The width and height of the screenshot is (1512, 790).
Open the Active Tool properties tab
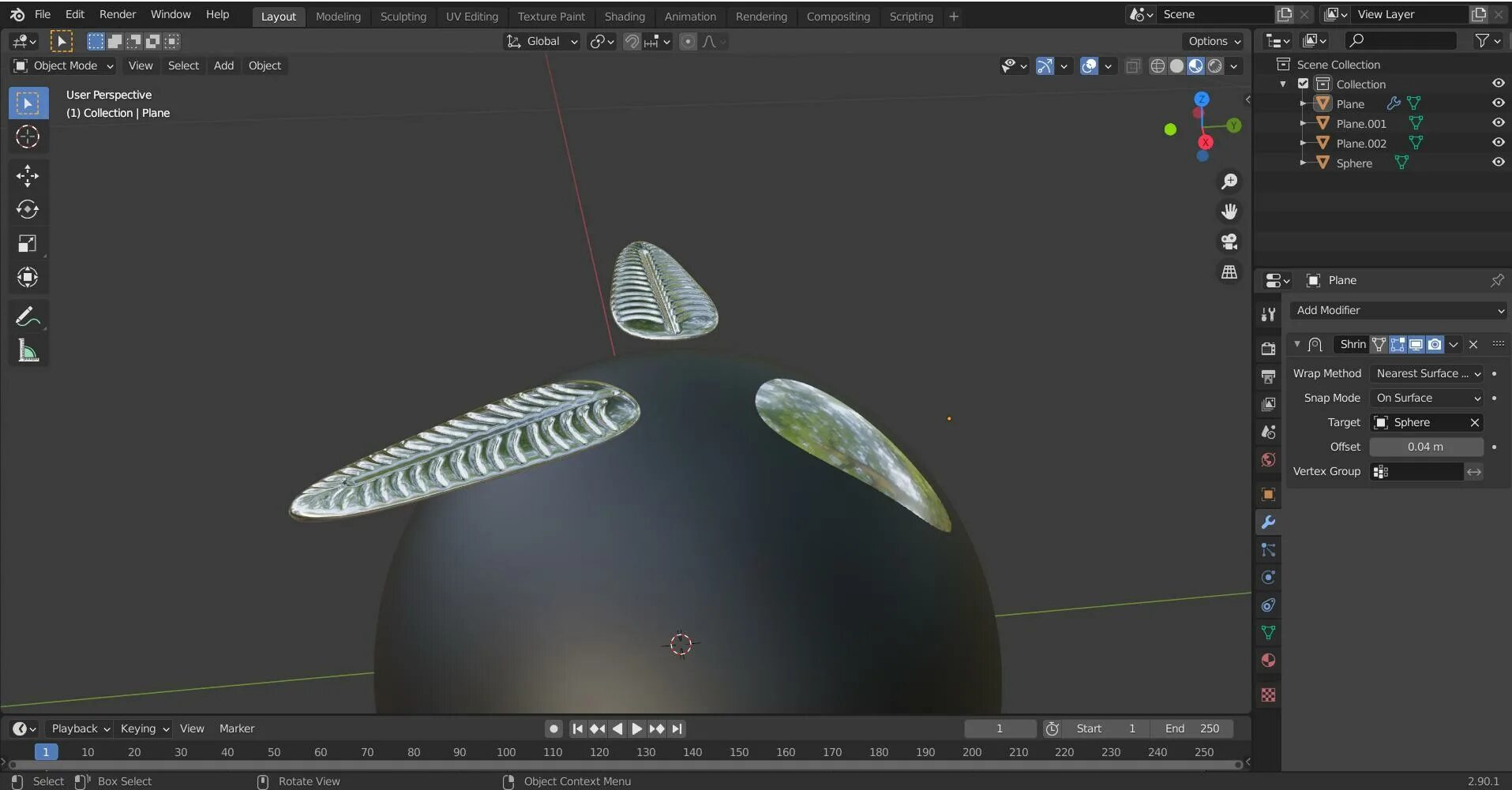[x=1268, y=314]
